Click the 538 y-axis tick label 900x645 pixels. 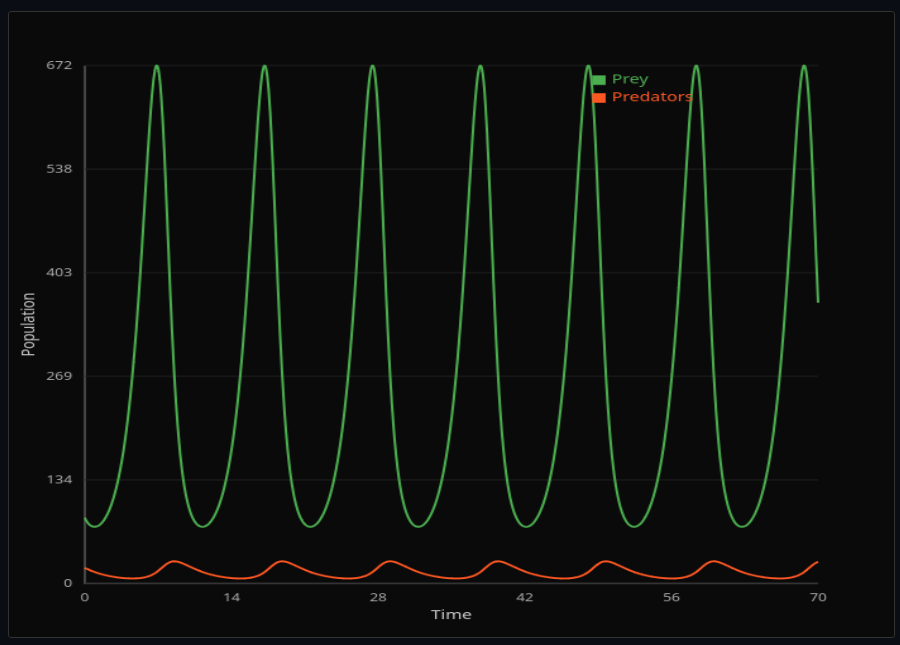coord(59,169)
